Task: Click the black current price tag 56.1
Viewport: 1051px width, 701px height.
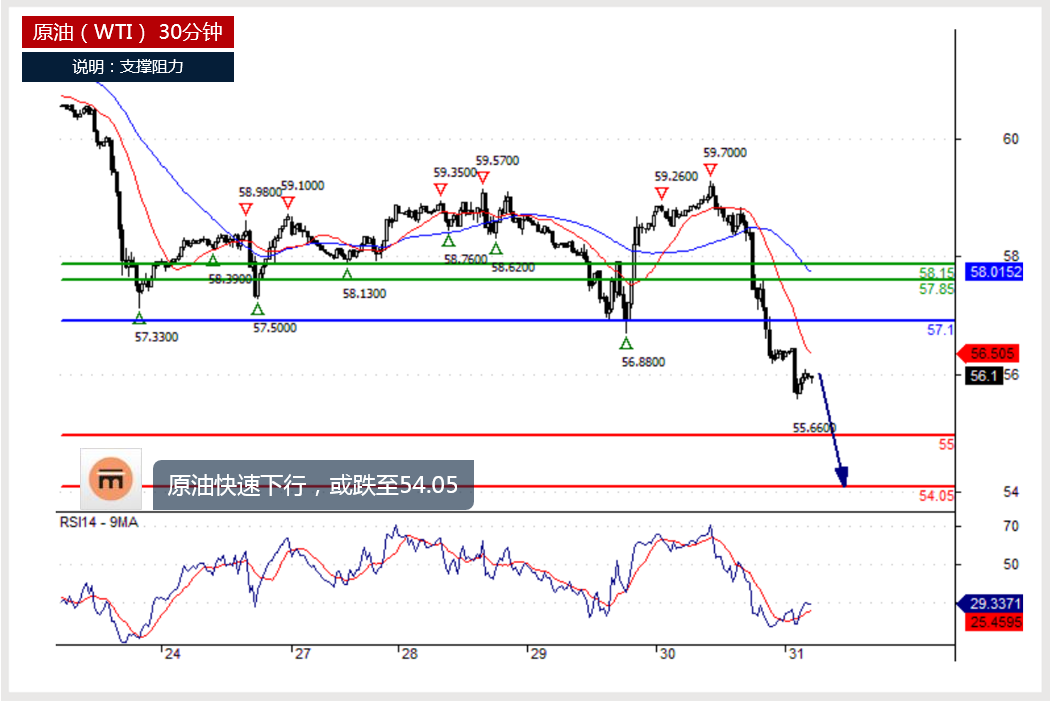Action: coord(983,375)
